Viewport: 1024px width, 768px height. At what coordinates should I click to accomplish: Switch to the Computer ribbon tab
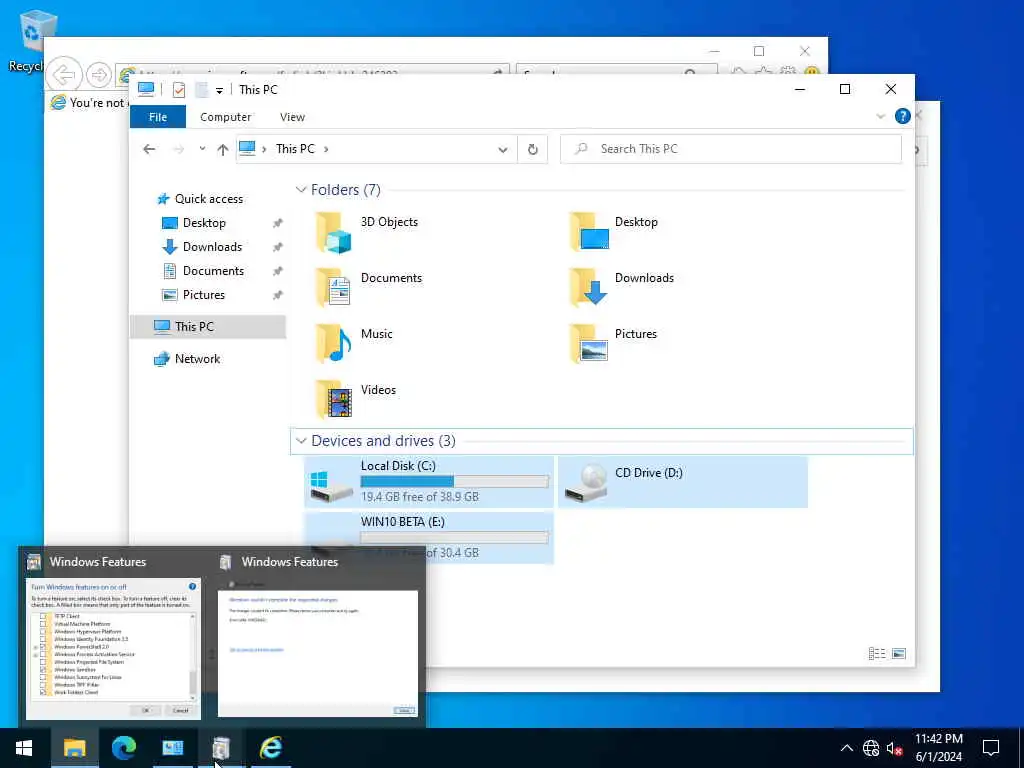(225, 117)
